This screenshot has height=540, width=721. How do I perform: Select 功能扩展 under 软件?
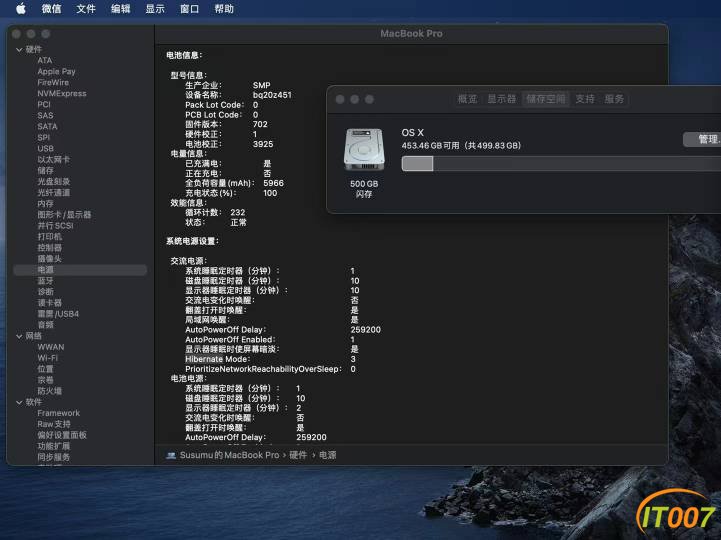[53, 447]
